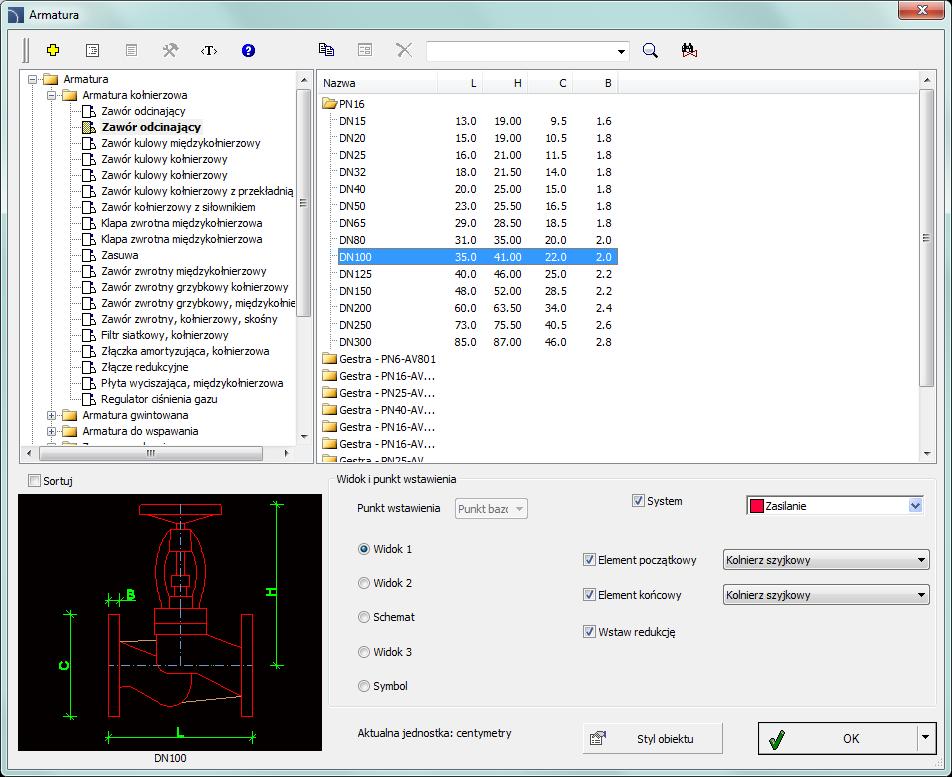This screenshot has width=952, height=777.
Task: Click icon of Złącze redukcyjne
Action: pos(89,367)
